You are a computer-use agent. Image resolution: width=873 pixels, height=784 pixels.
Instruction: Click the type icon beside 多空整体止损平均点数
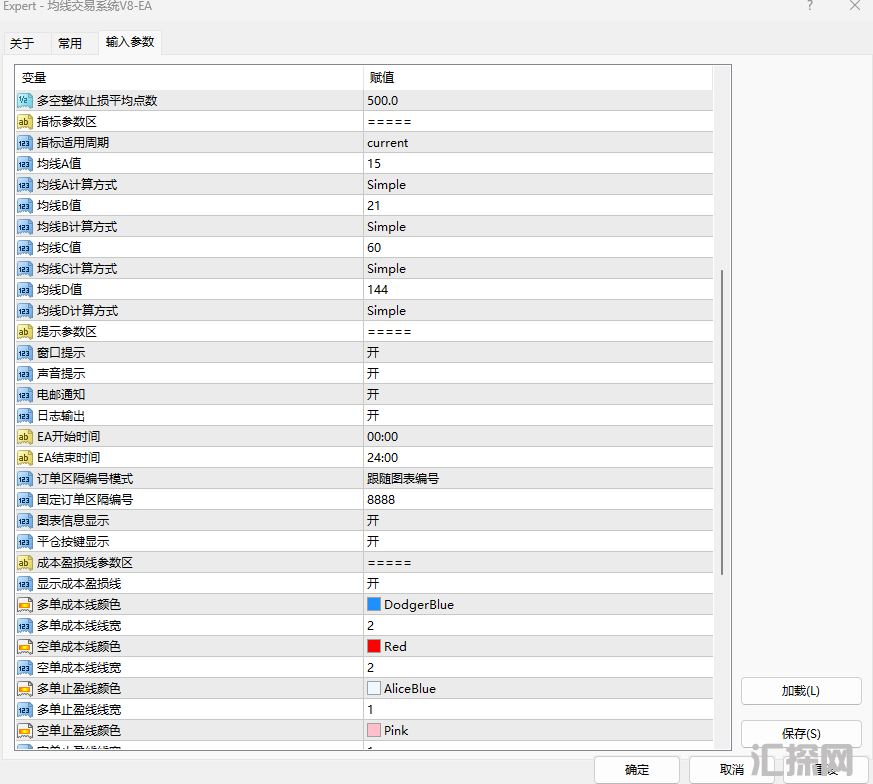click(x=25, y=100)
